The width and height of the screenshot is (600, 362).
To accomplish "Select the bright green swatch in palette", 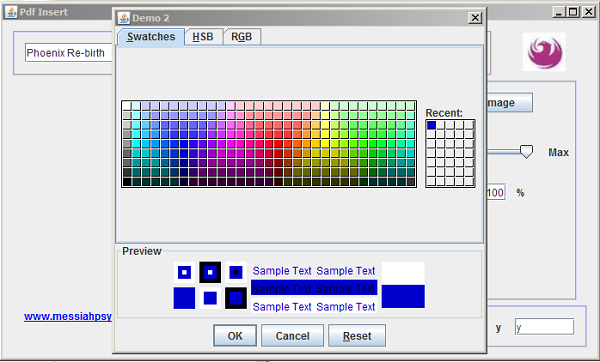I will [x=372, y=144].
